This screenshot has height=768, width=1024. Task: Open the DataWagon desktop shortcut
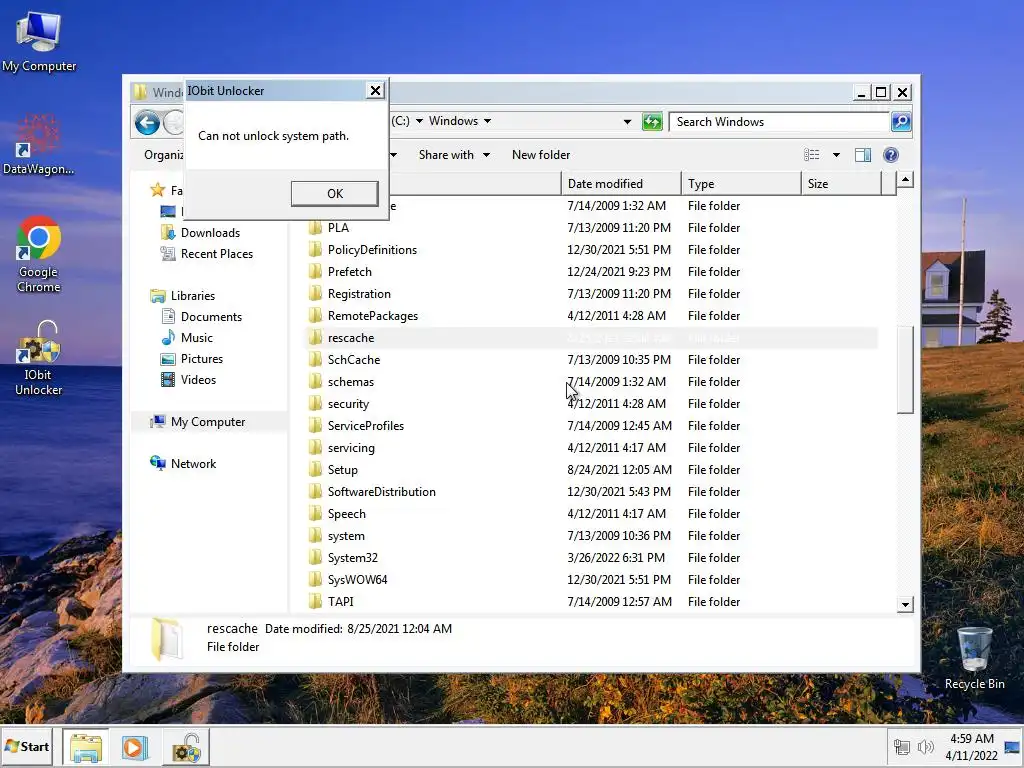[39, 145]
